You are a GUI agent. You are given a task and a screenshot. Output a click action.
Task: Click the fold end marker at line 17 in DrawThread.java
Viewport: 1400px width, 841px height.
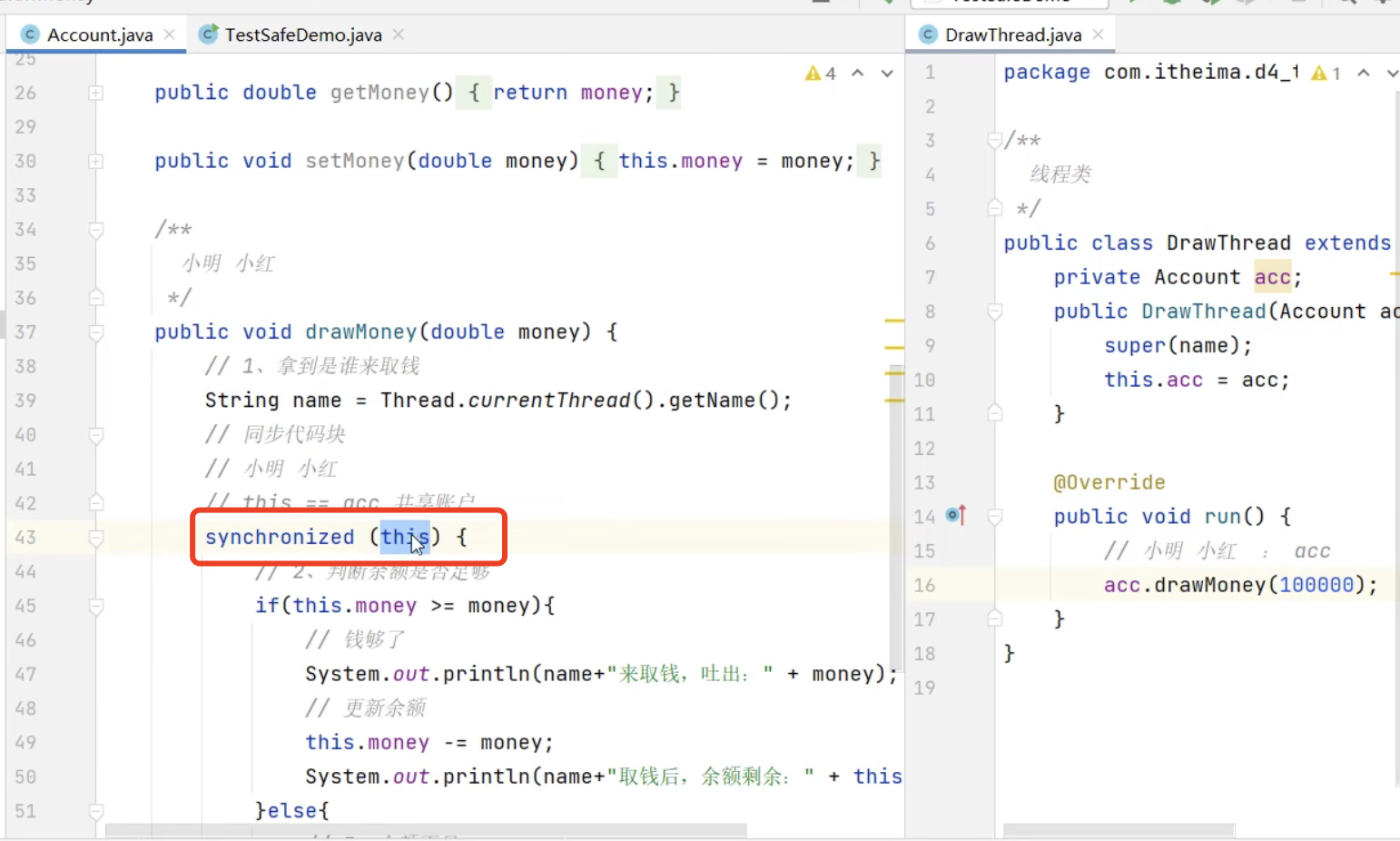pos(995,619)
